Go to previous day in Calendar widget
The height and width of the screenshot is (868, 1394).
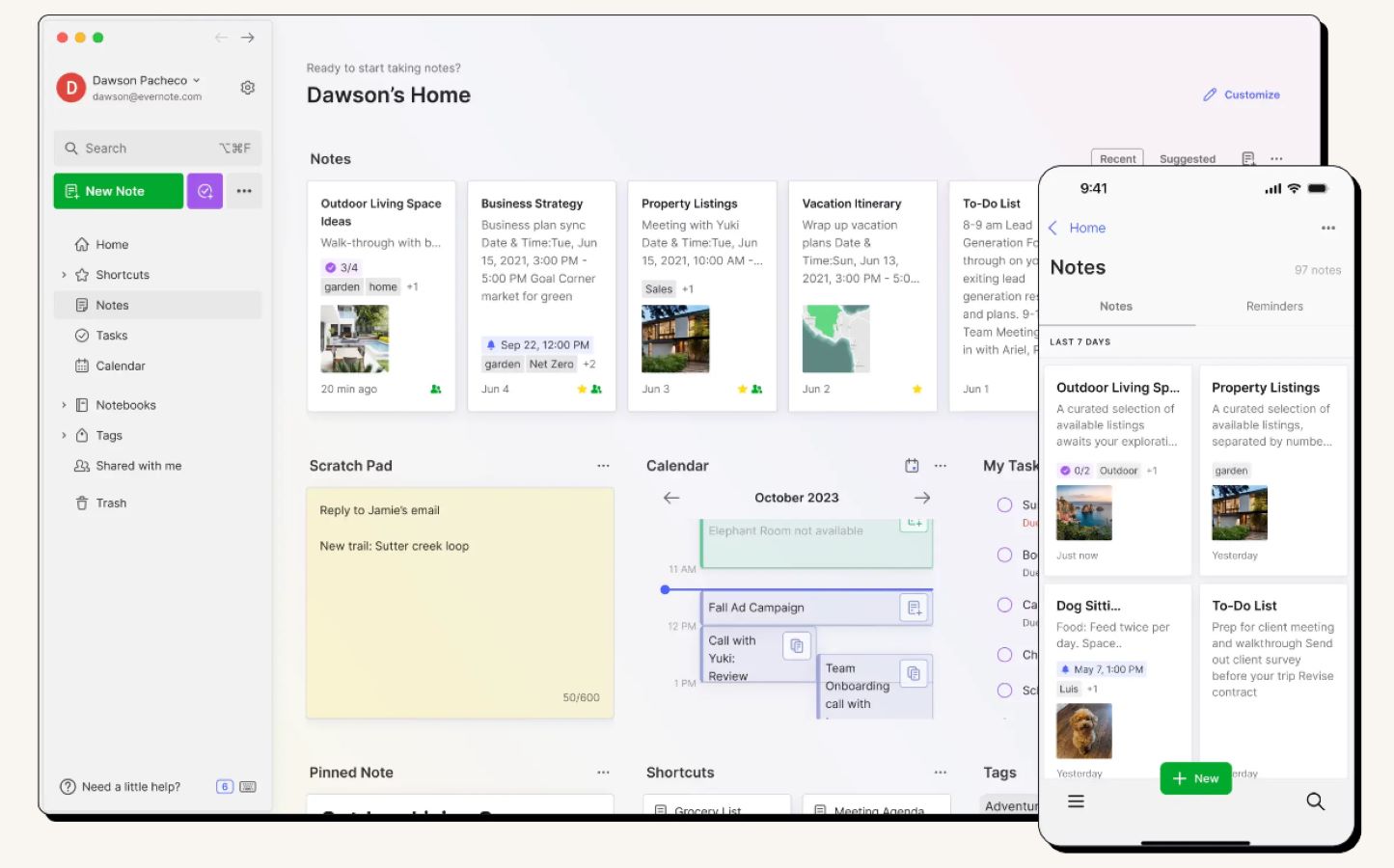[671, 498]
